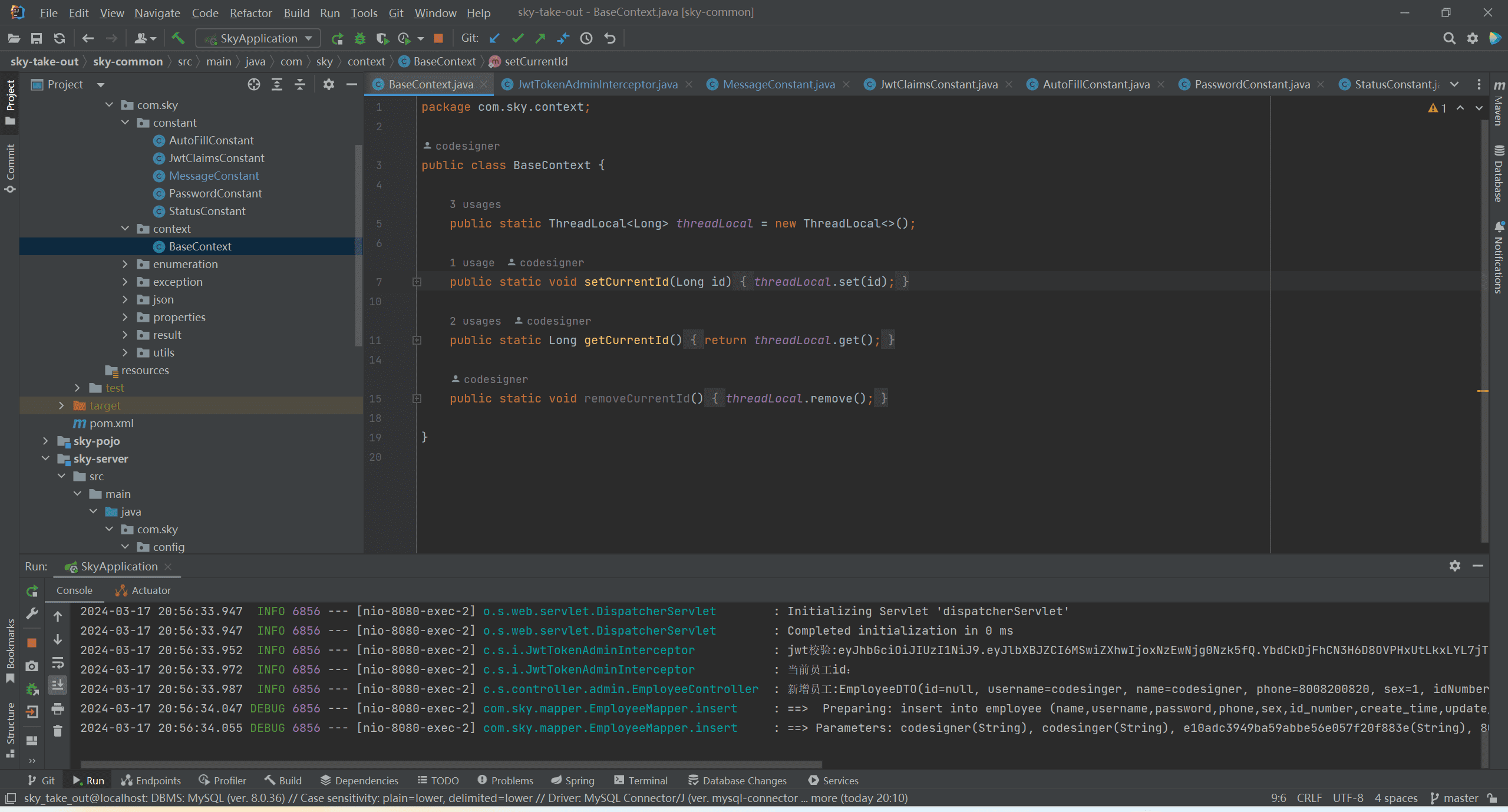This screenshot has height=812, width=1508.
Task: Click warning stripe mark in editor gutter
Action: click(1483, 391)
